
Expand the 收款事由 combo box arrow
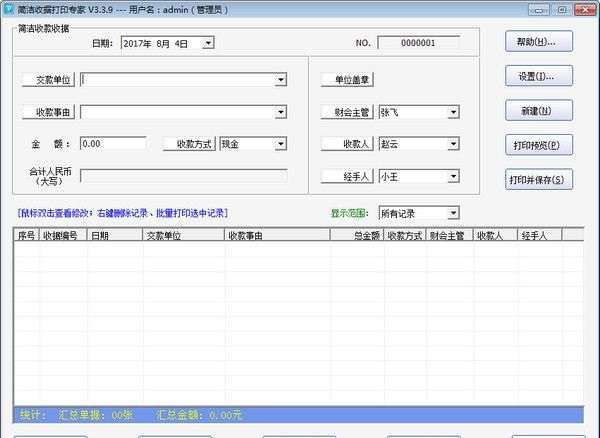tap(280, 112)
